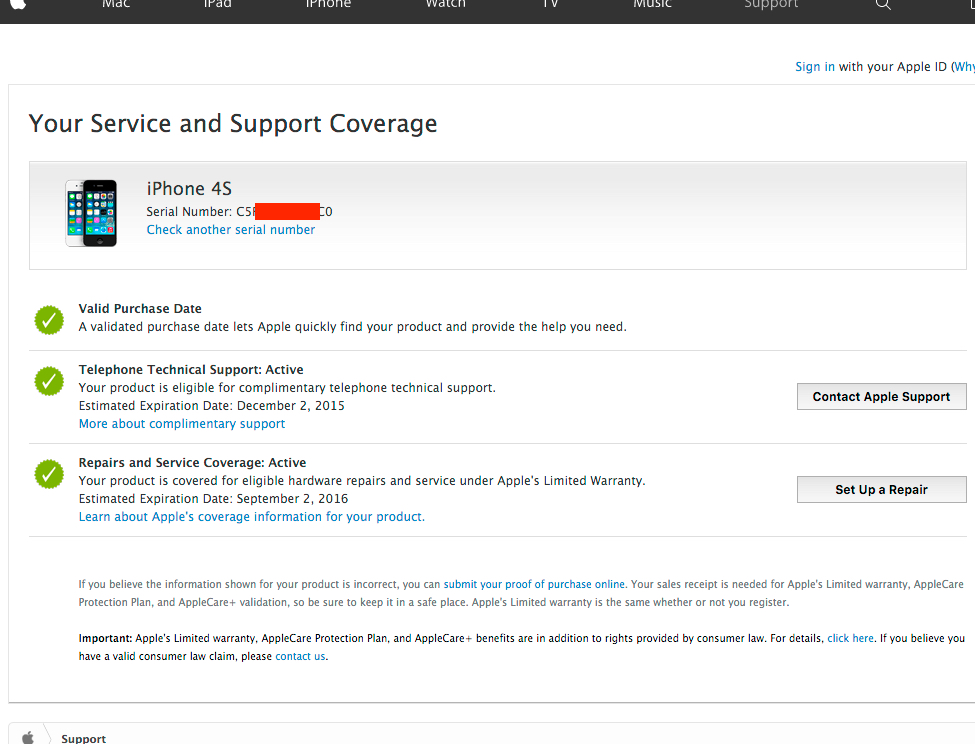Click the contact us link in the footer note
The height and width of the screenshot is (744, 975).
300,656
